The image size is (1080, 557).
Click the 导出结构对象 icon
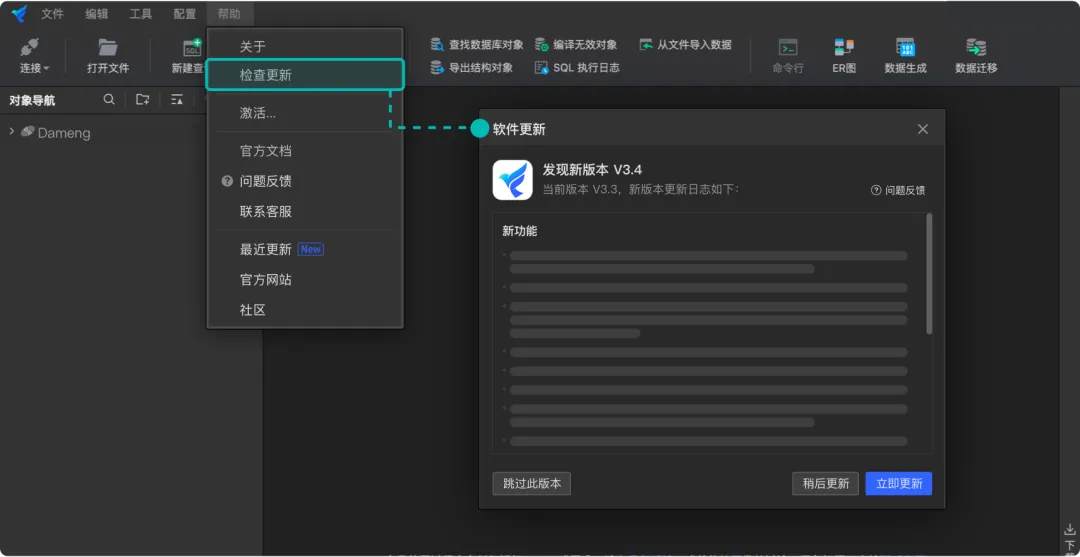[x=437, y=67]
